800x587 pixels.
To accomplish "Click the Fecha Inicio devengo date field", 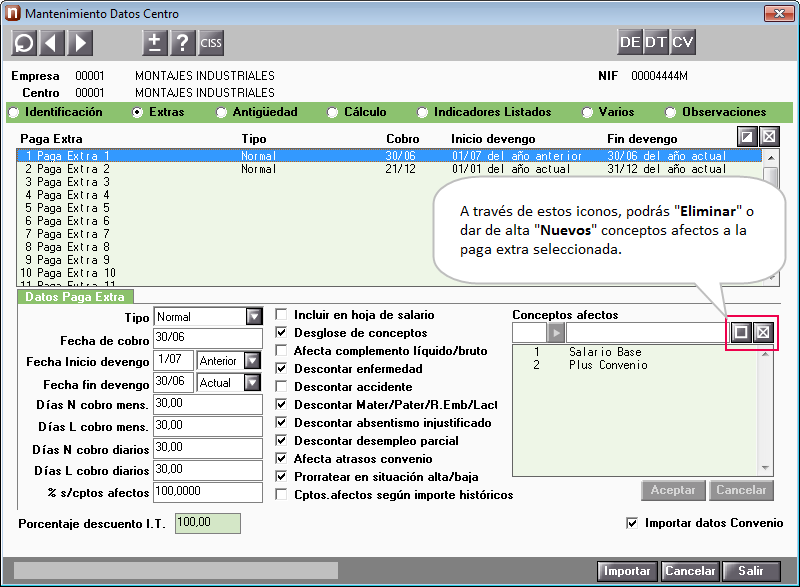I will point(174,360).
